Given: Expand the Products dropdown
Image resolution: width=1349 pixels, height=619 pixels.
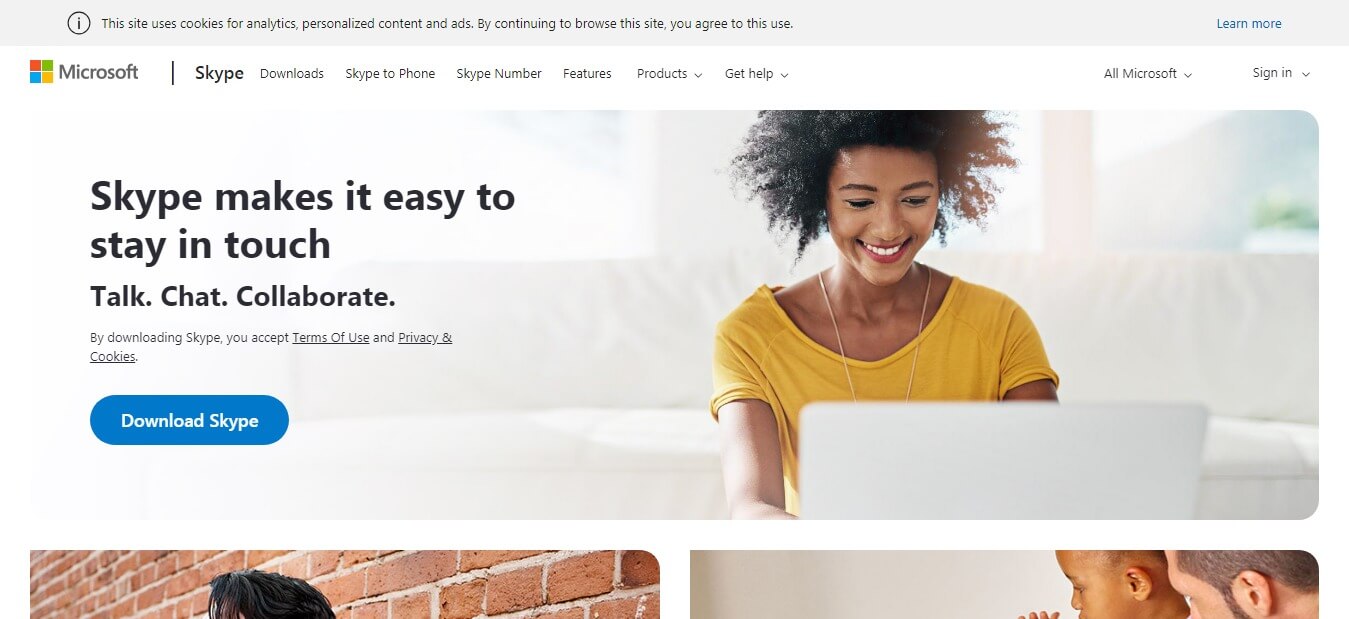Looking at the screenshot, I should (x=669, y=73).
